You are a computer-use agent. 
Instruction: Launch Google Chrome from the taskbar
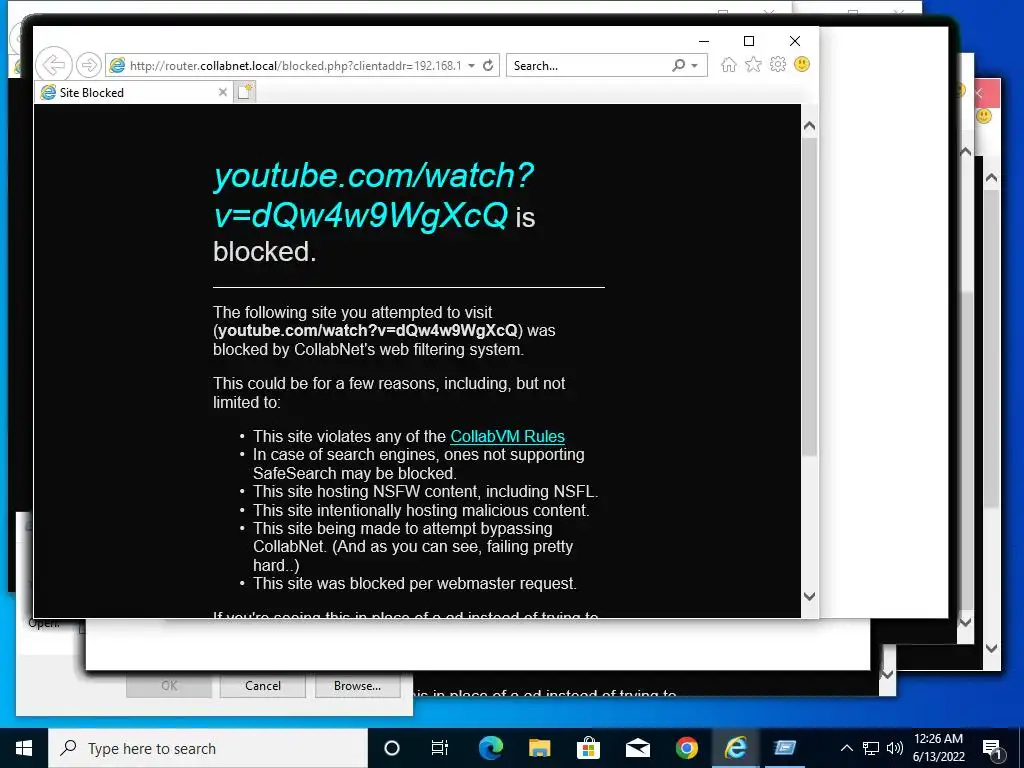coord(686,748)
